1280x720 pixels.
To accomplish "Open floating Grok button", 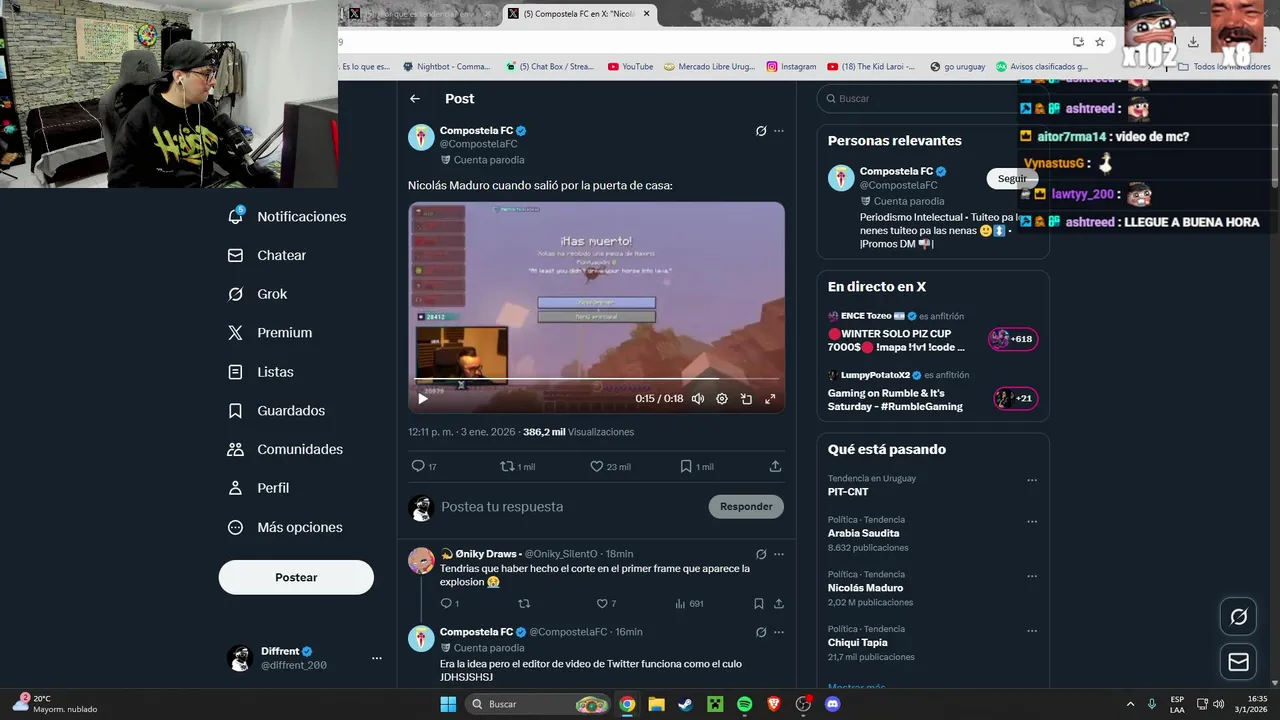I will coord(1238,617).
